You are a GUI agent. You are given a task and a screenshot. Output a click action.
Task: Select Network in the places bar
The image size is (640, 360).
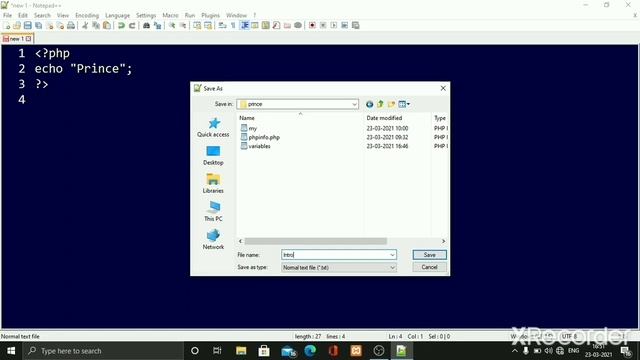(x=213, y=240)
